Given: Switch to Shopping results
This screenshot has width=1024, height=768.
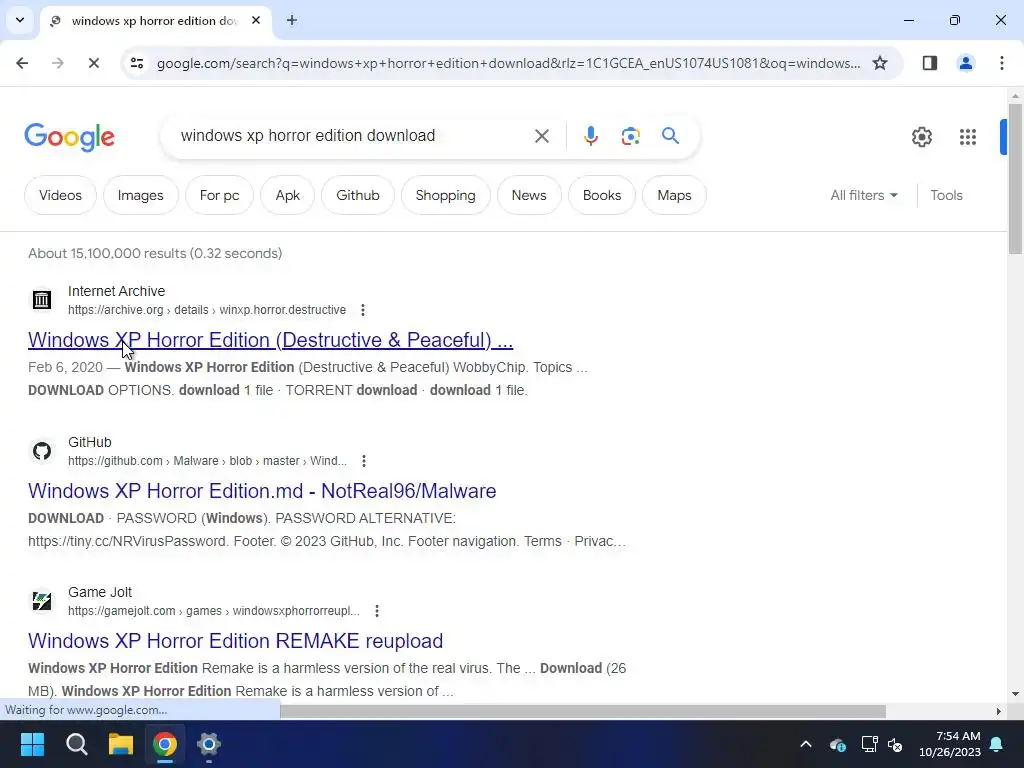Looking at the screenshot, I should [x=445, y=195].
